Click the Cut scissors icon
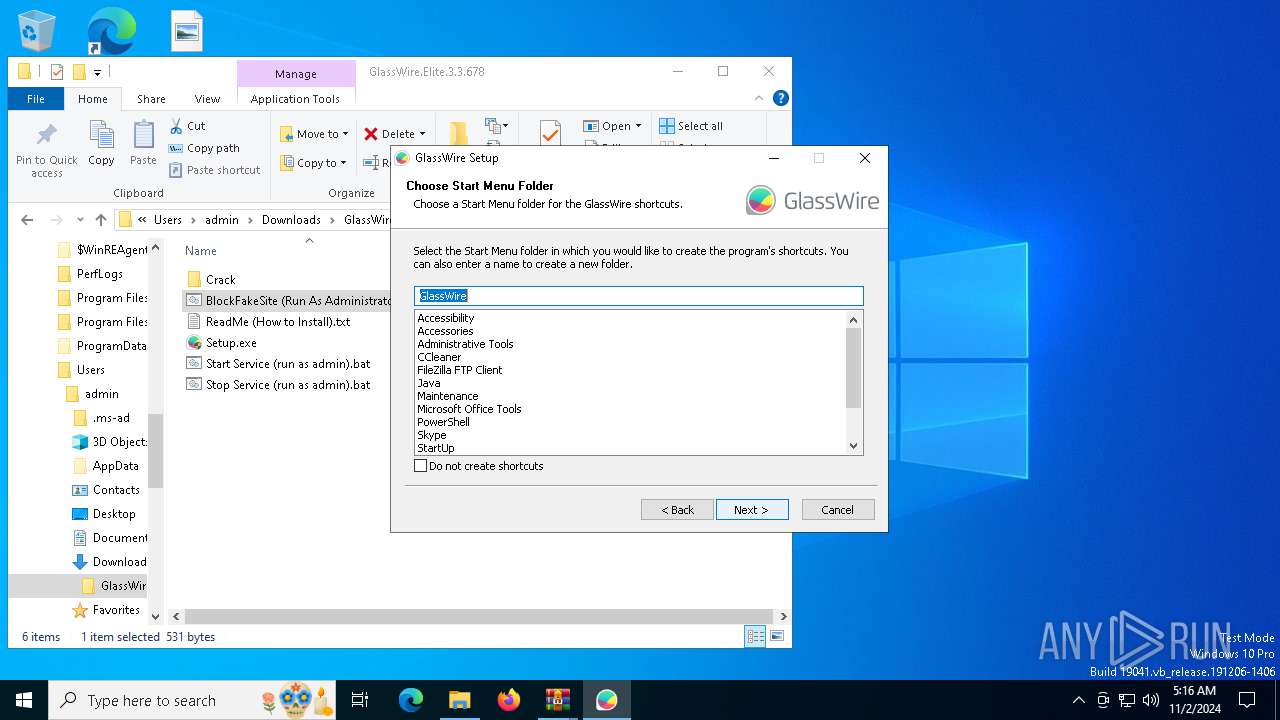This screenshot has width=1280, height=720. click(176, 126)
